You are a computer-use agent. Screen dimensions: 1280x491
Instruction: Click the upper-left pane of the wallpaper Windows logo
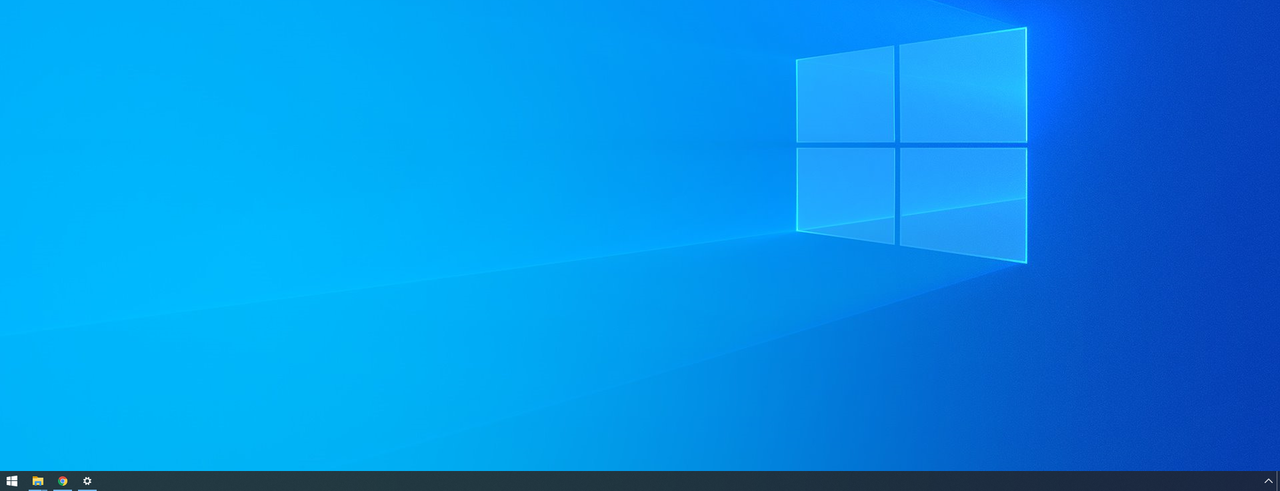pos(845,95)
